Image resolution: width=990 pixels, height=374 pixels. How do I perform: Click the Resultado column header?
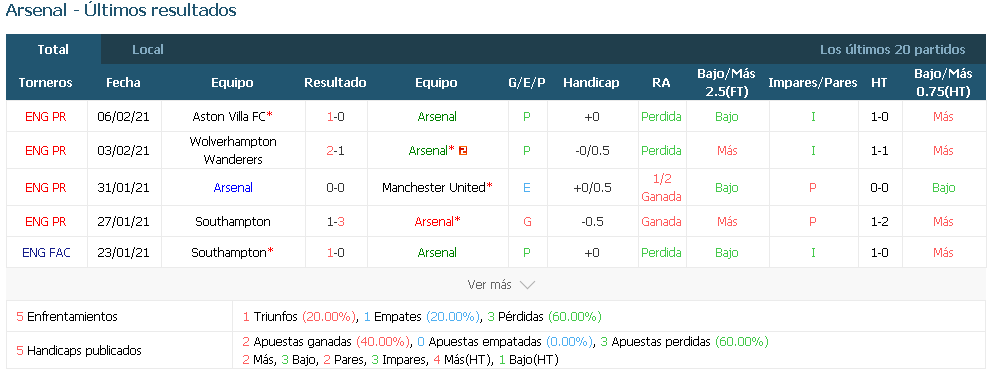(x=335, y=83)
